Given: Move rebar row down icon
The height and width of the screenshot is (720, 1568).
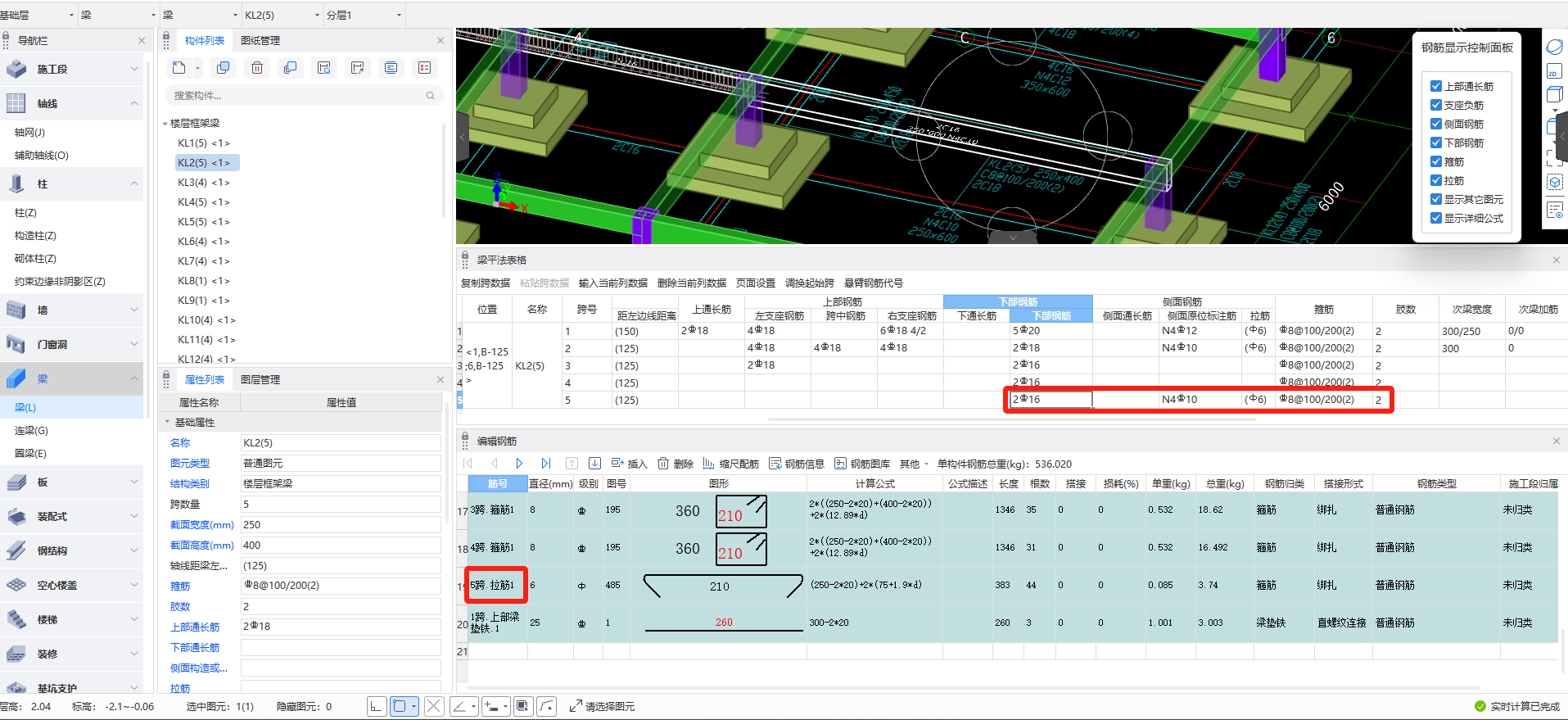Looking at the screenshot, I should 595,464.
